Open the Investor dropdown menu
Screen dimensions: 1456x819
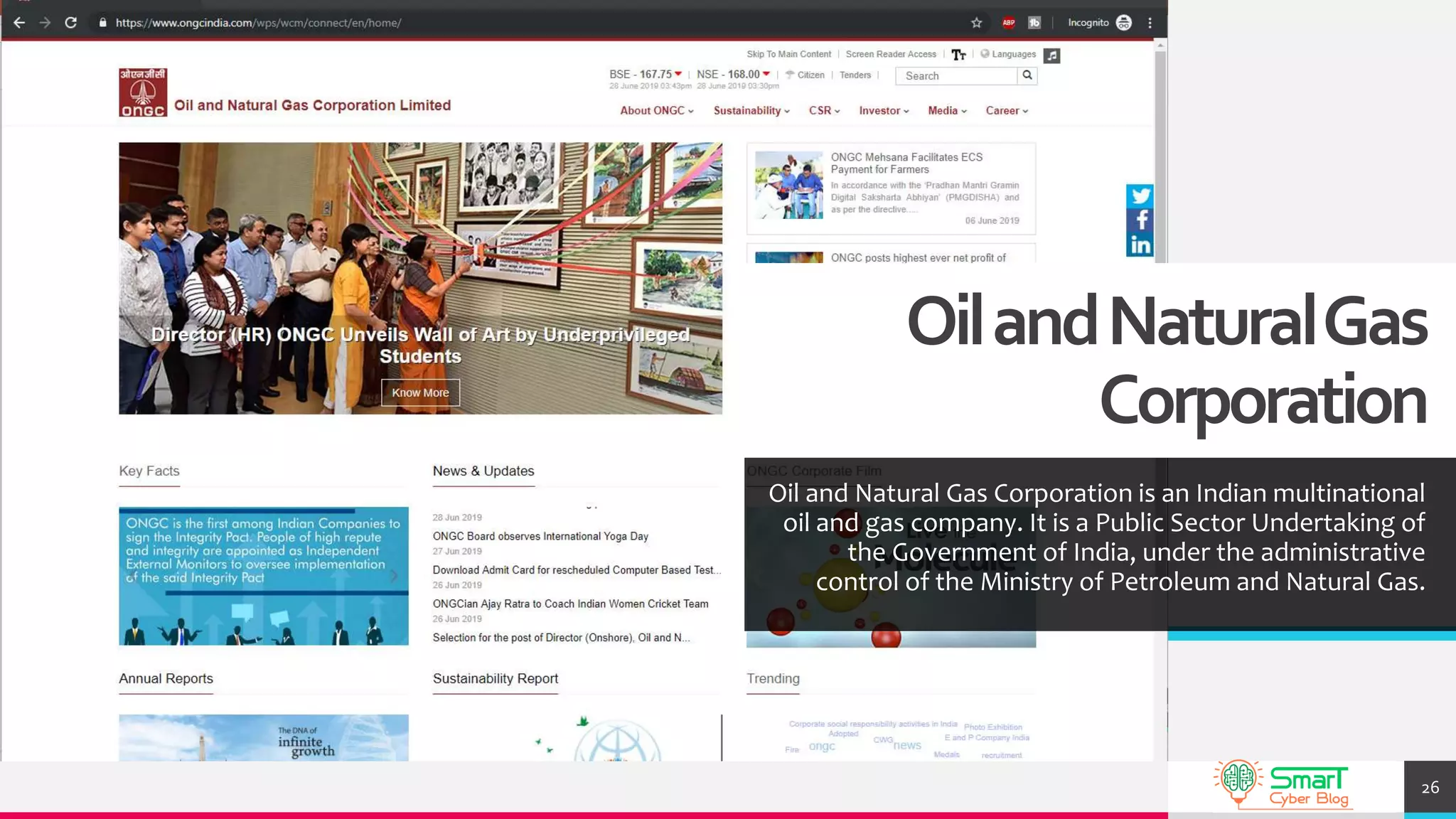[x=884, y=111]
